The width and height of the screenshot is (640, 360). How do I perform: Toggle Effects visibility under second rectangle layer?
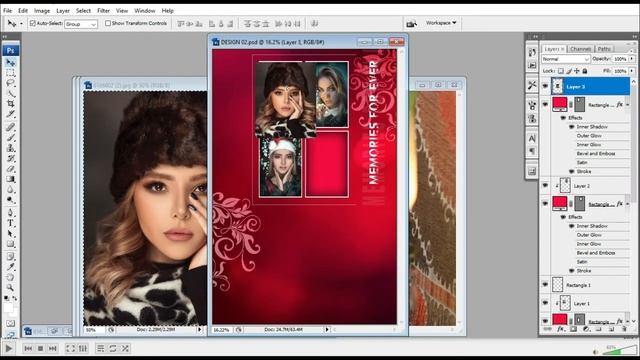pyautogui.click(x=564, y=217)
